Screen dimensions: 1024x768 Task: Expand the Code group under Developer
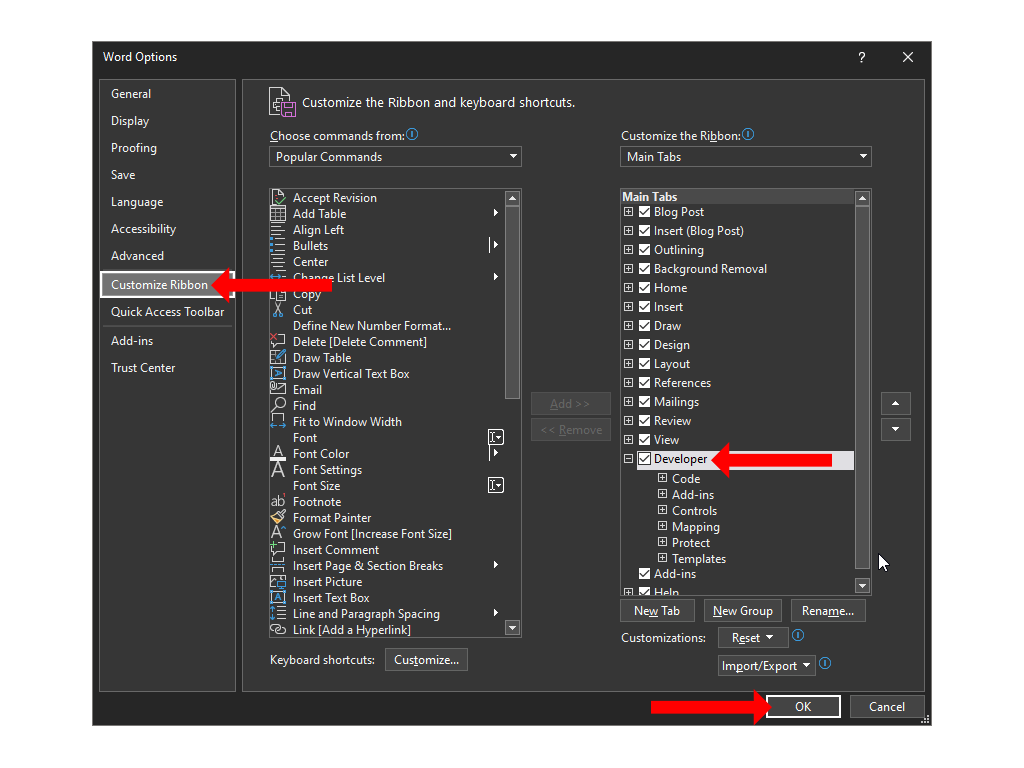662,478
